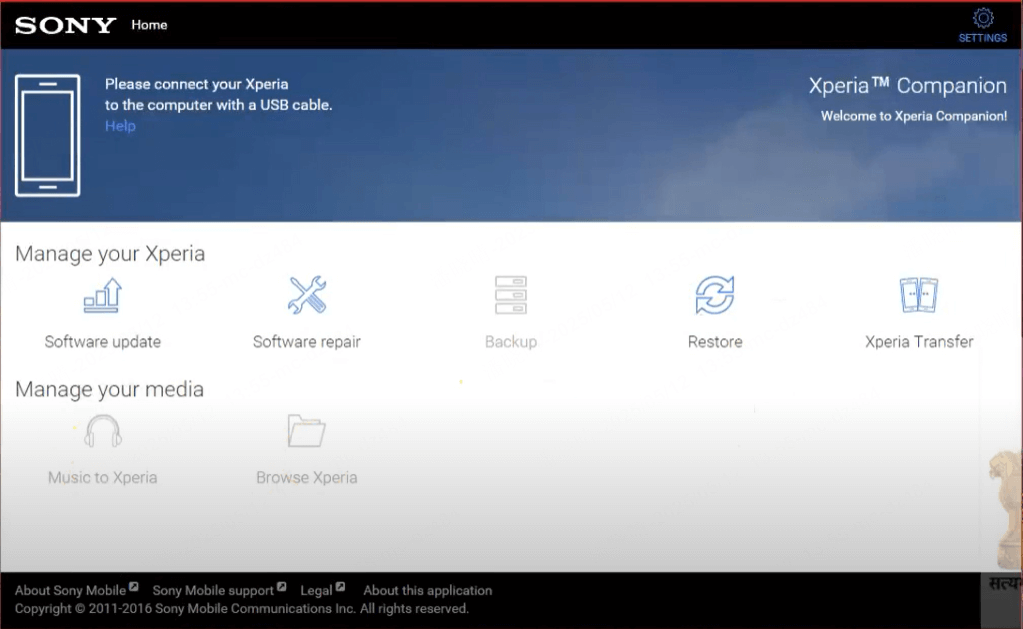Screen dimensions: 1023x629
Task: Click the SONY logo
Action: point(65,25)
